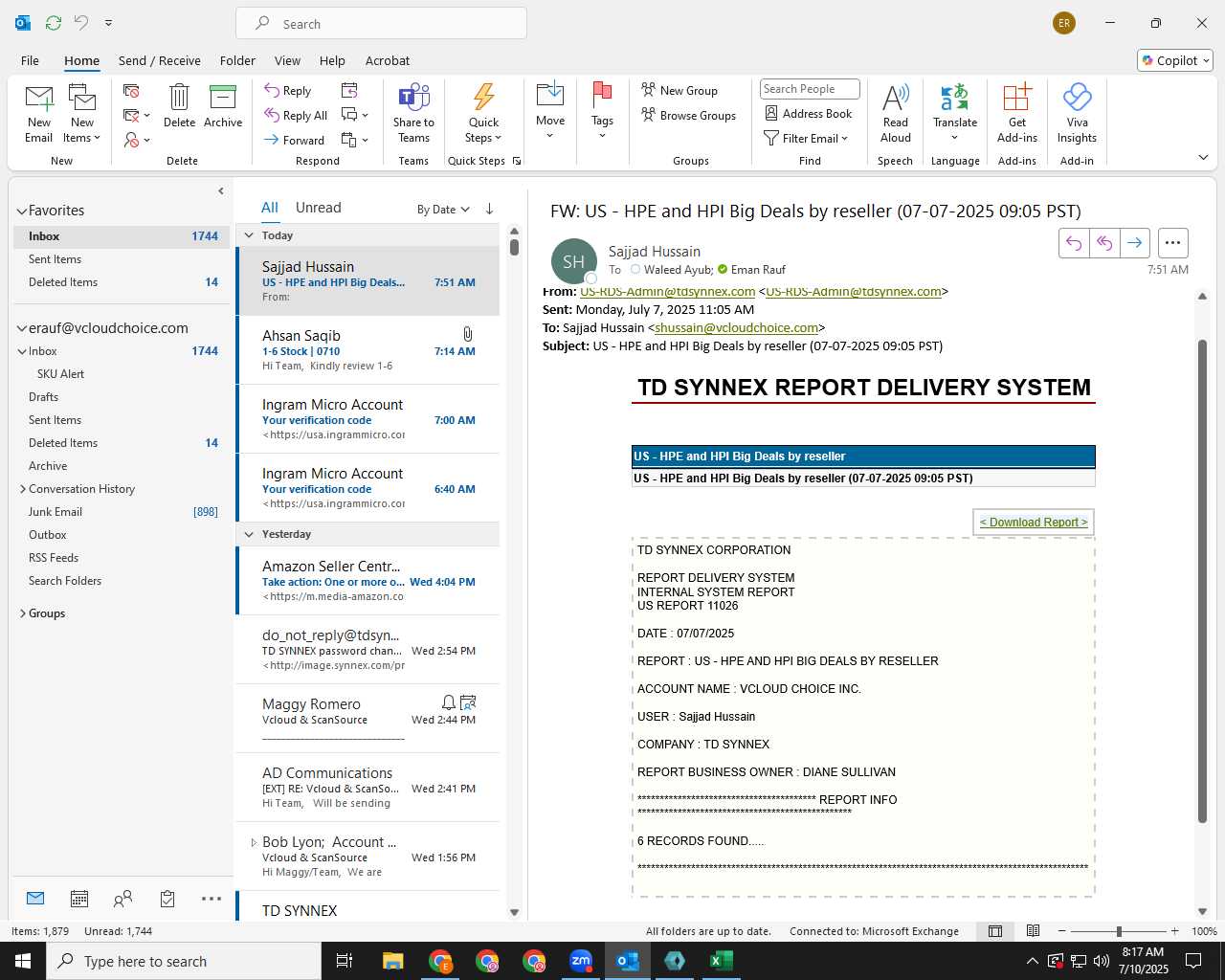1225x980 pixels.
Task: Open the Tags flag menu
Action: tap(602, 112)
